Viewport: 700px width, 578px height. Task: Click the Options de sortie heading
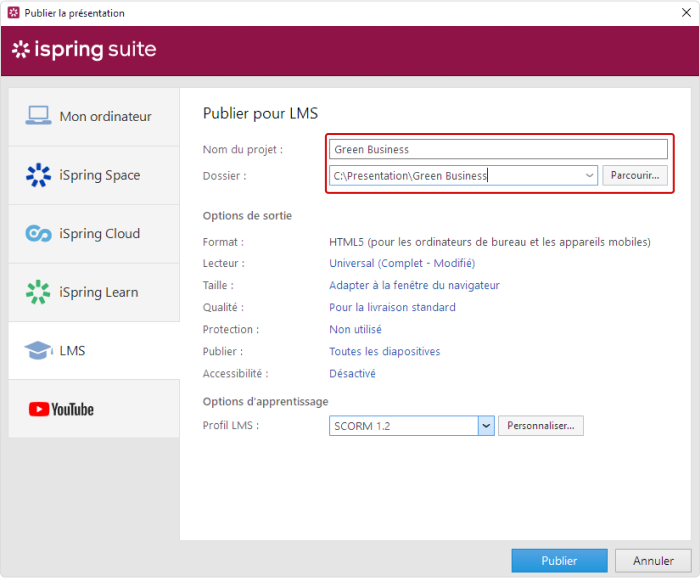(x=247, y=216)
